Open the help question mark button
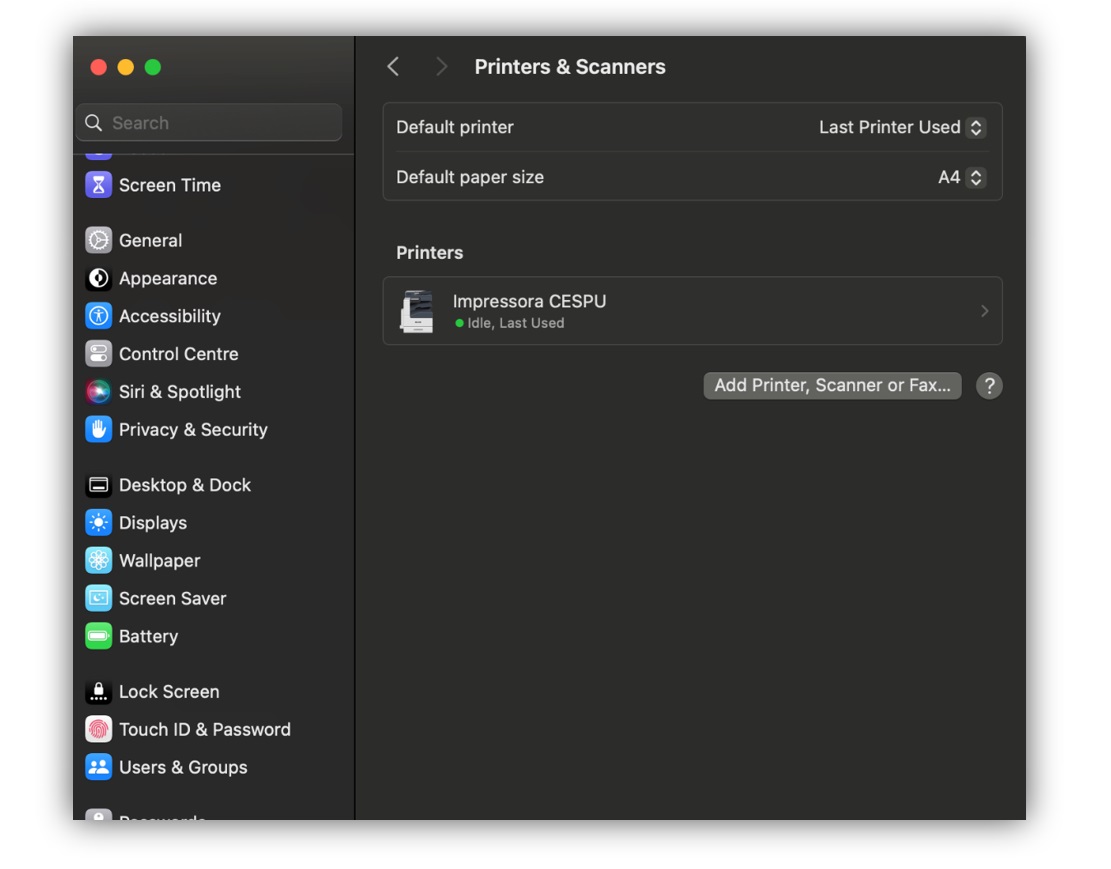 tap(989, 386)
